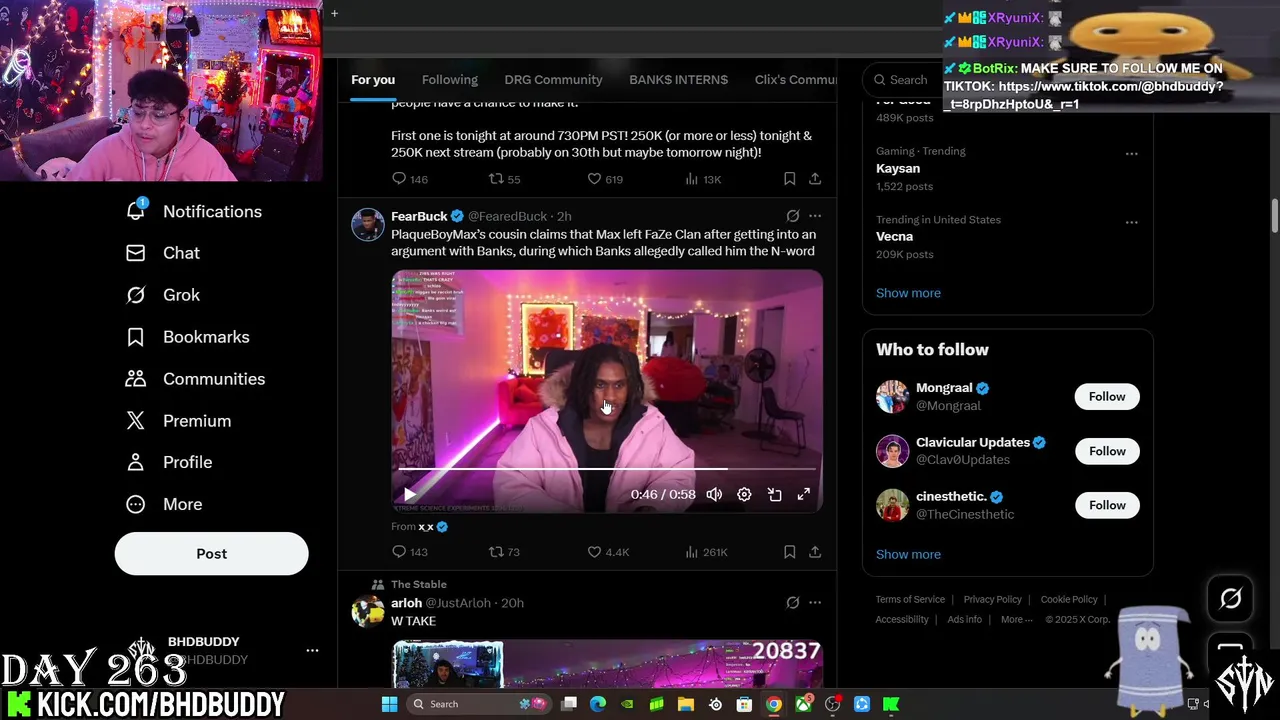Show more trending topics
The width and height of the screenshot is (1280, 720).
coord(908,293)
